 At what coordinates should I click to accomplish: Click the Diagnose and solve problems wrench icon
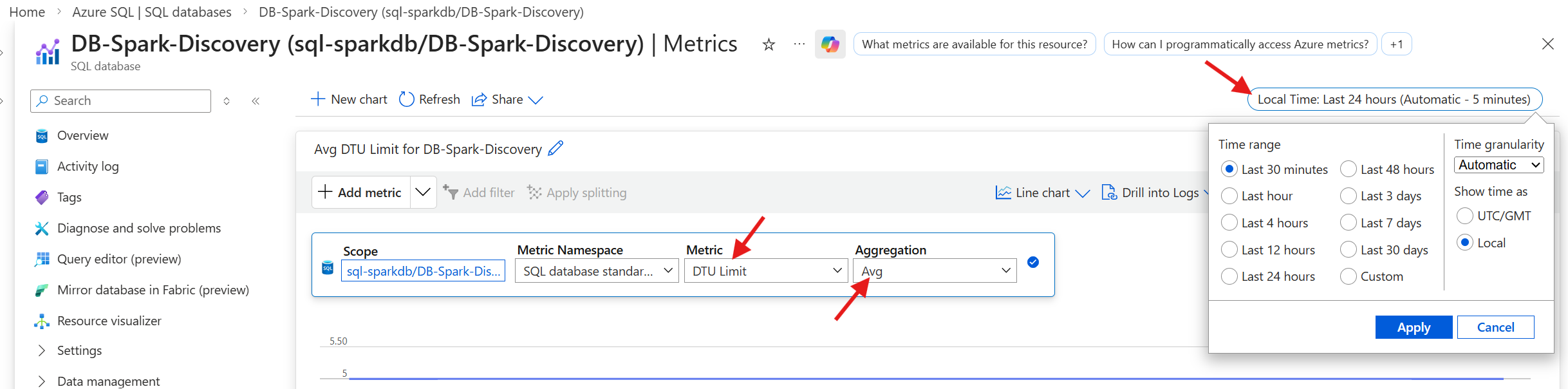[42, 228]
